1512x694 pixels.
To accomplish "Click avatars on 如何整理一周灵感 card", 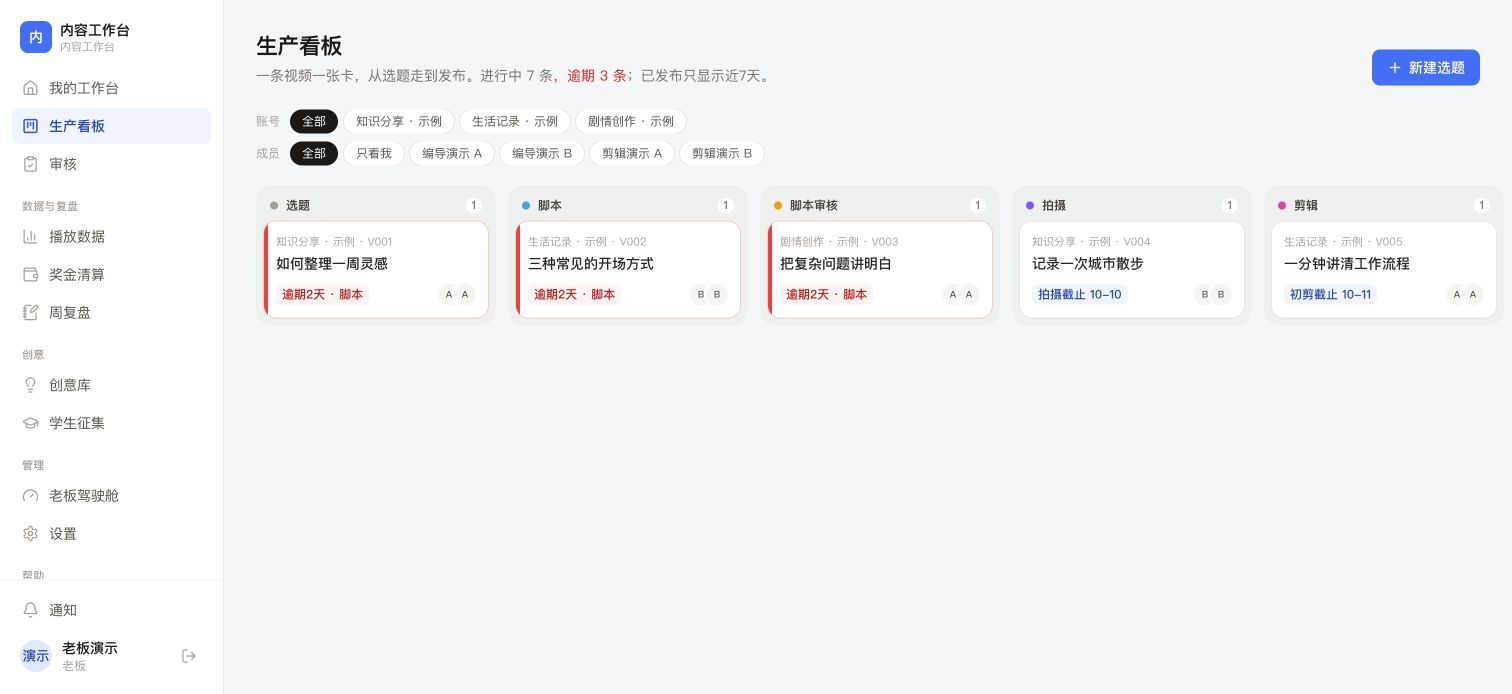I will click(x=457, y=294).
